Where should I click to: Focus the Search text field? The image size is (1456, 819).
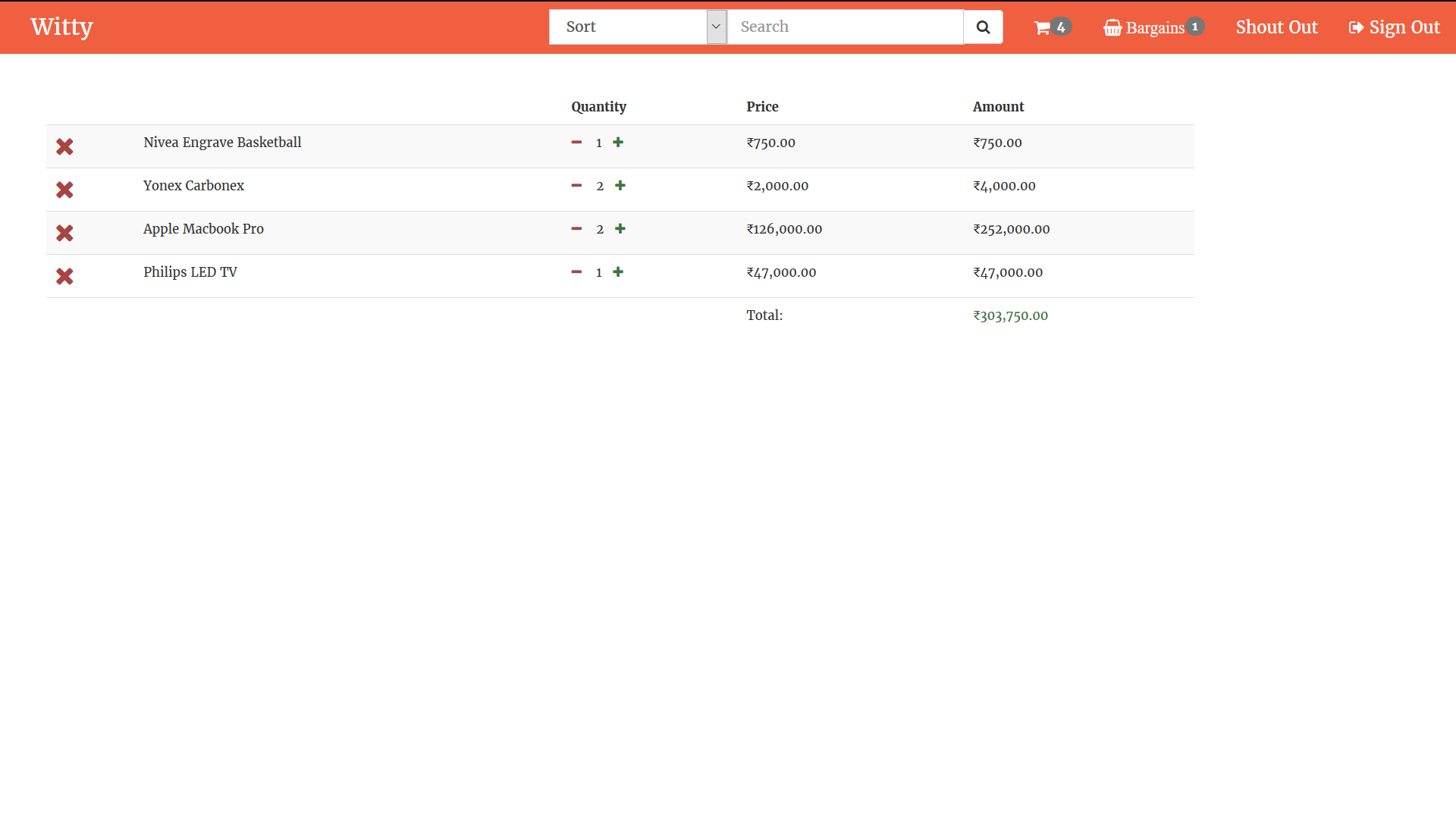(845, 27)
